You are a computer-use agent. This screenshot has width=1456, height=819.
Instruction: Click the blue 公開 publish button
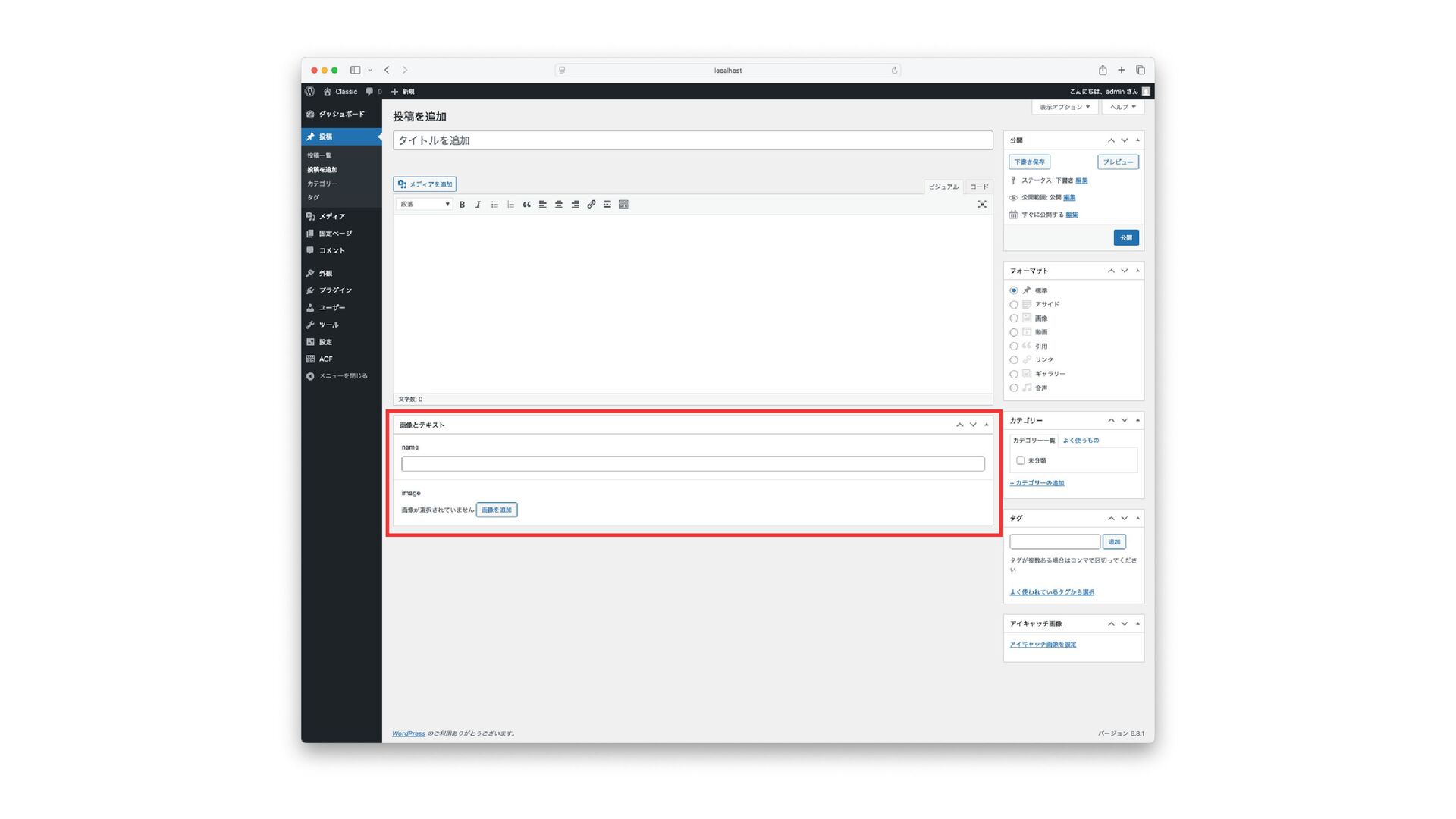(1126, 238)
